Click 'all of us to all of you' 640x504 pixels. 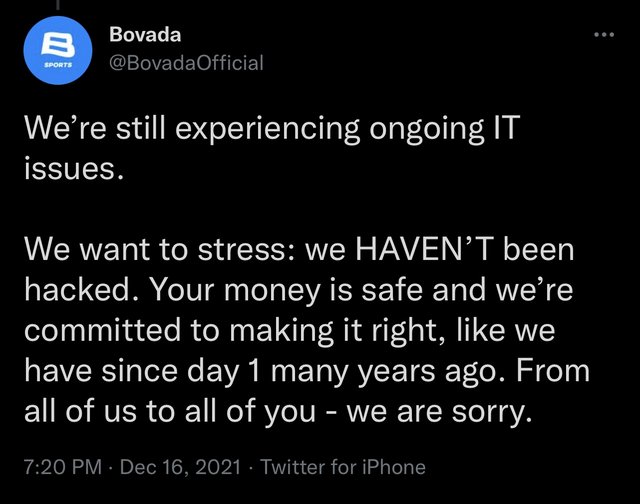click(170, 411)
